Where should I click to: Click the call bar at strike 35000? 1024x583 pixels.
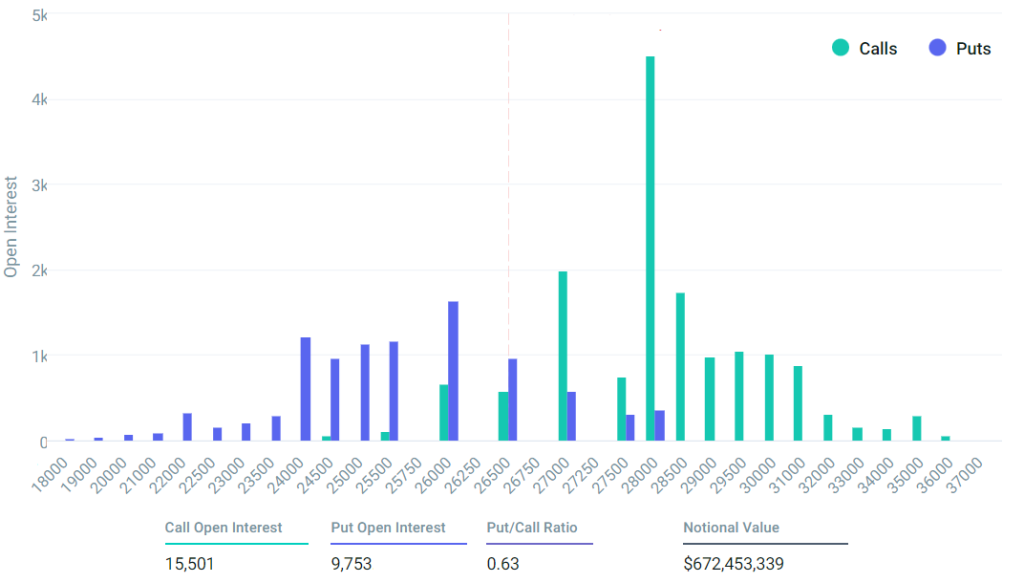916,428
